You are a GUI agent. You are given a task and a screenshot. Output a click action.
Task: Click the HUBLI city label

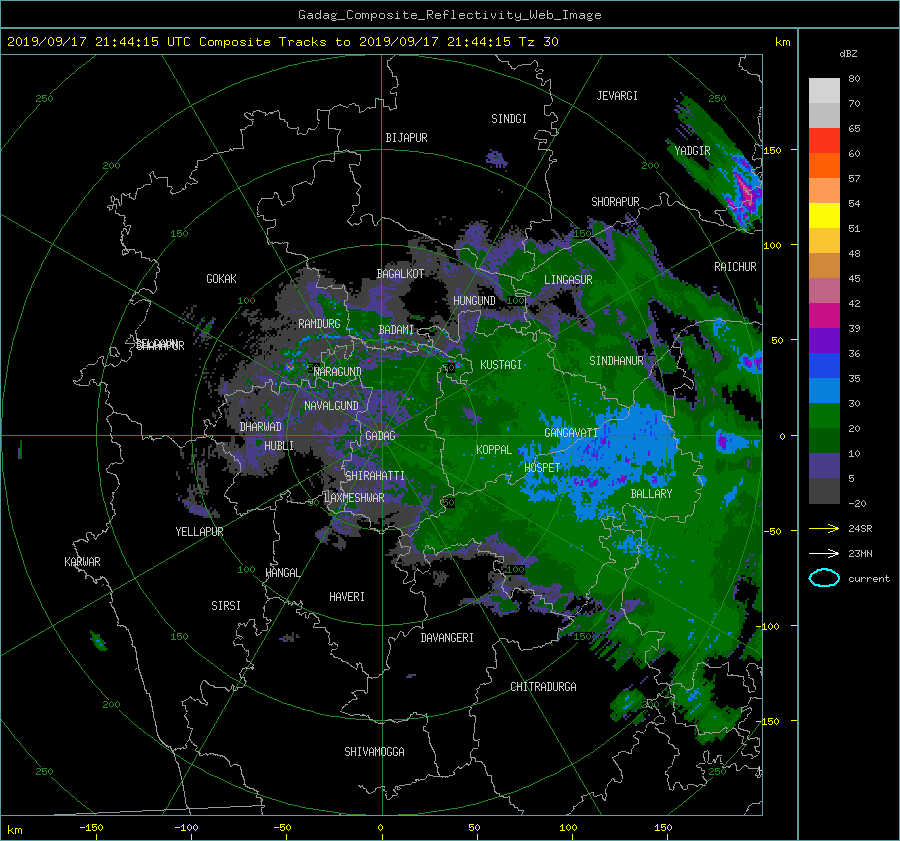(x=279, y=445)
